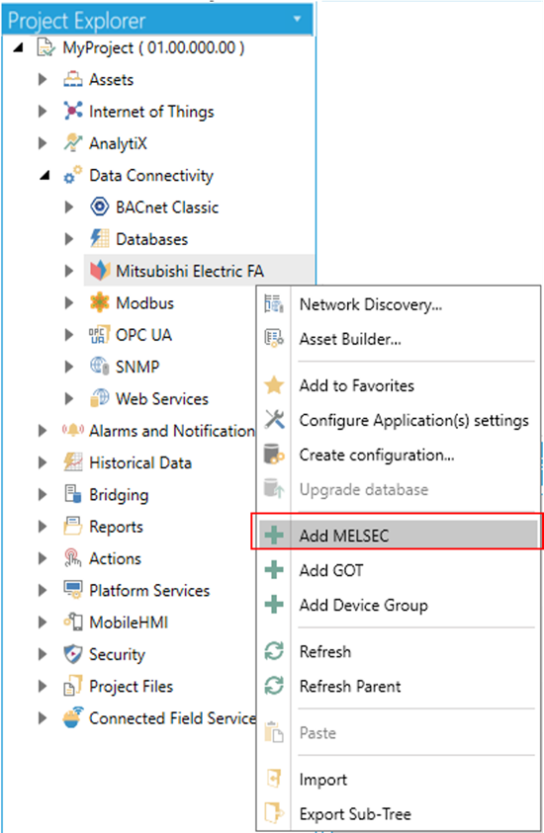Select the MyProject root node
Screen dimensions: 544x833
click(x=153, y=48)
